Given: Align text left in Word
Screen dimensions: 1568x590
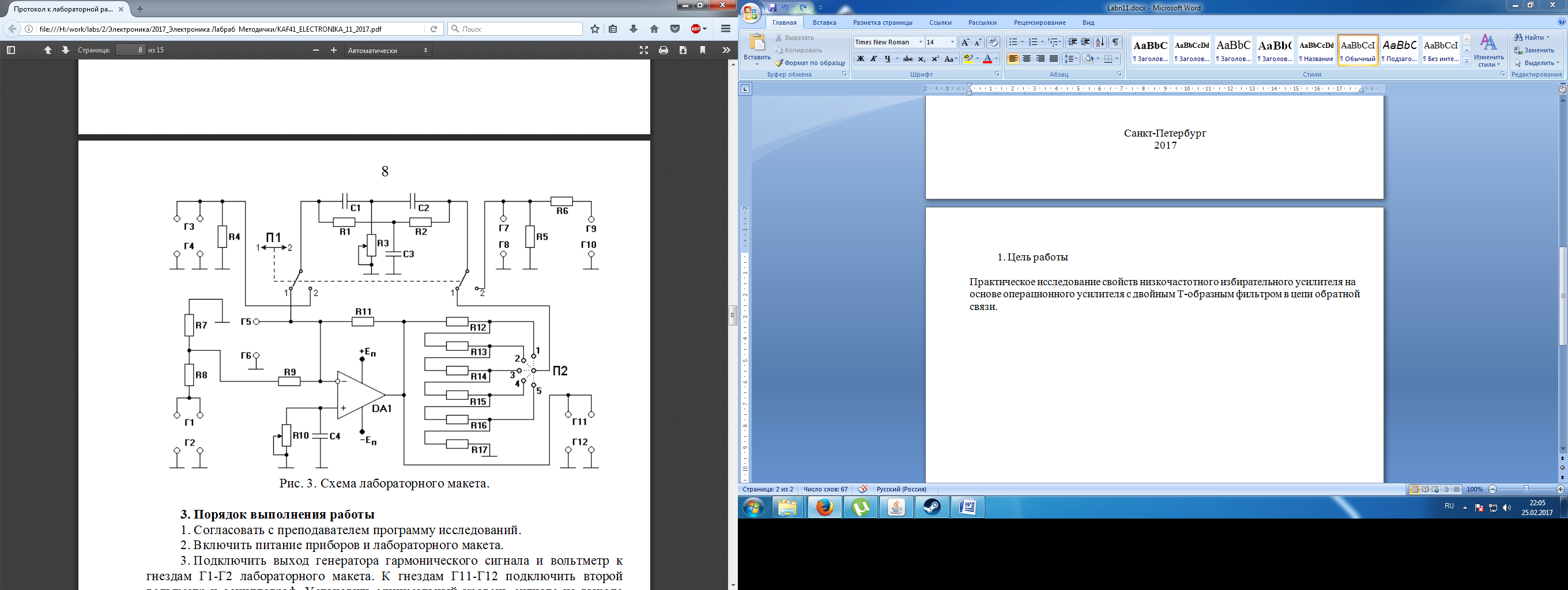Looking at the screenshot, I should click(x=1013, y=59).
